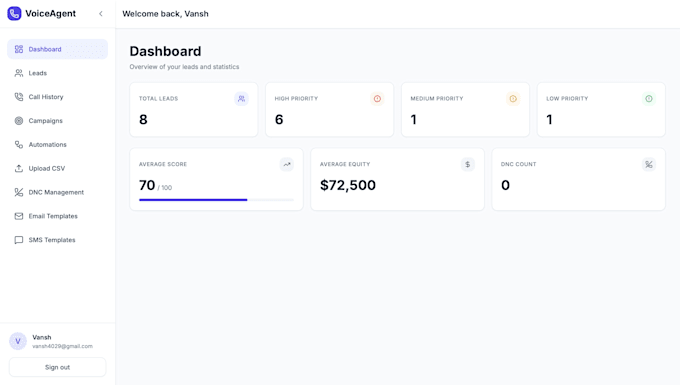Click the AVERAGE EQUITY card label

click(x=345, y=164)
